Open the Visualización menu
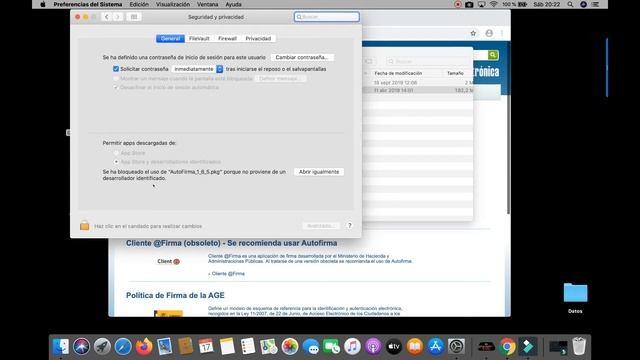Viewport: 640px width, 360px height. [173, 4]
